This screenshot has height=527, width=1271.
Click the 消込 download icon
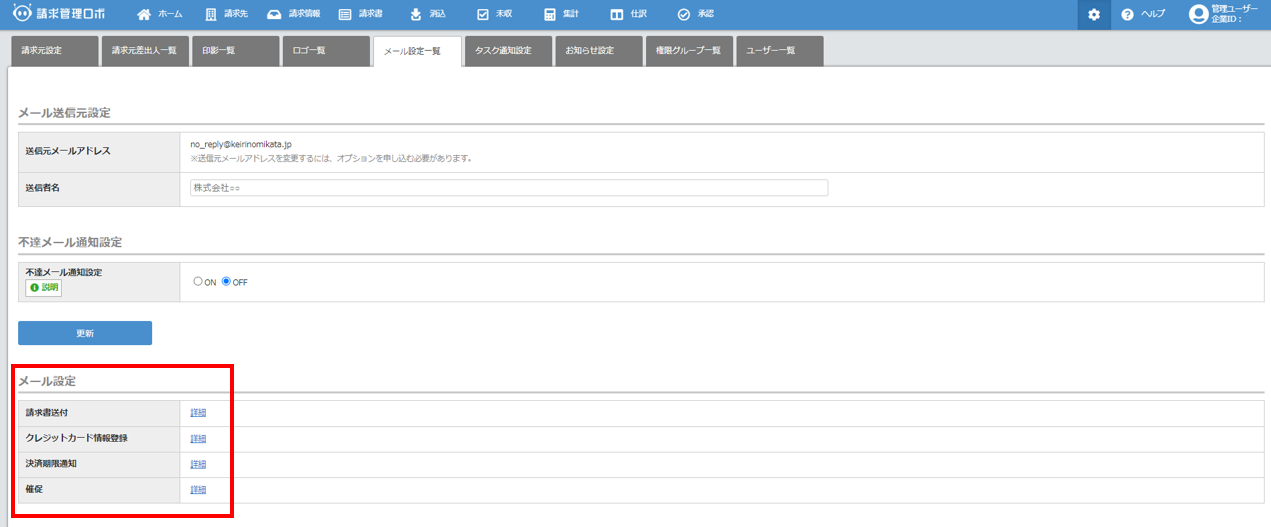tap(416, 15)
